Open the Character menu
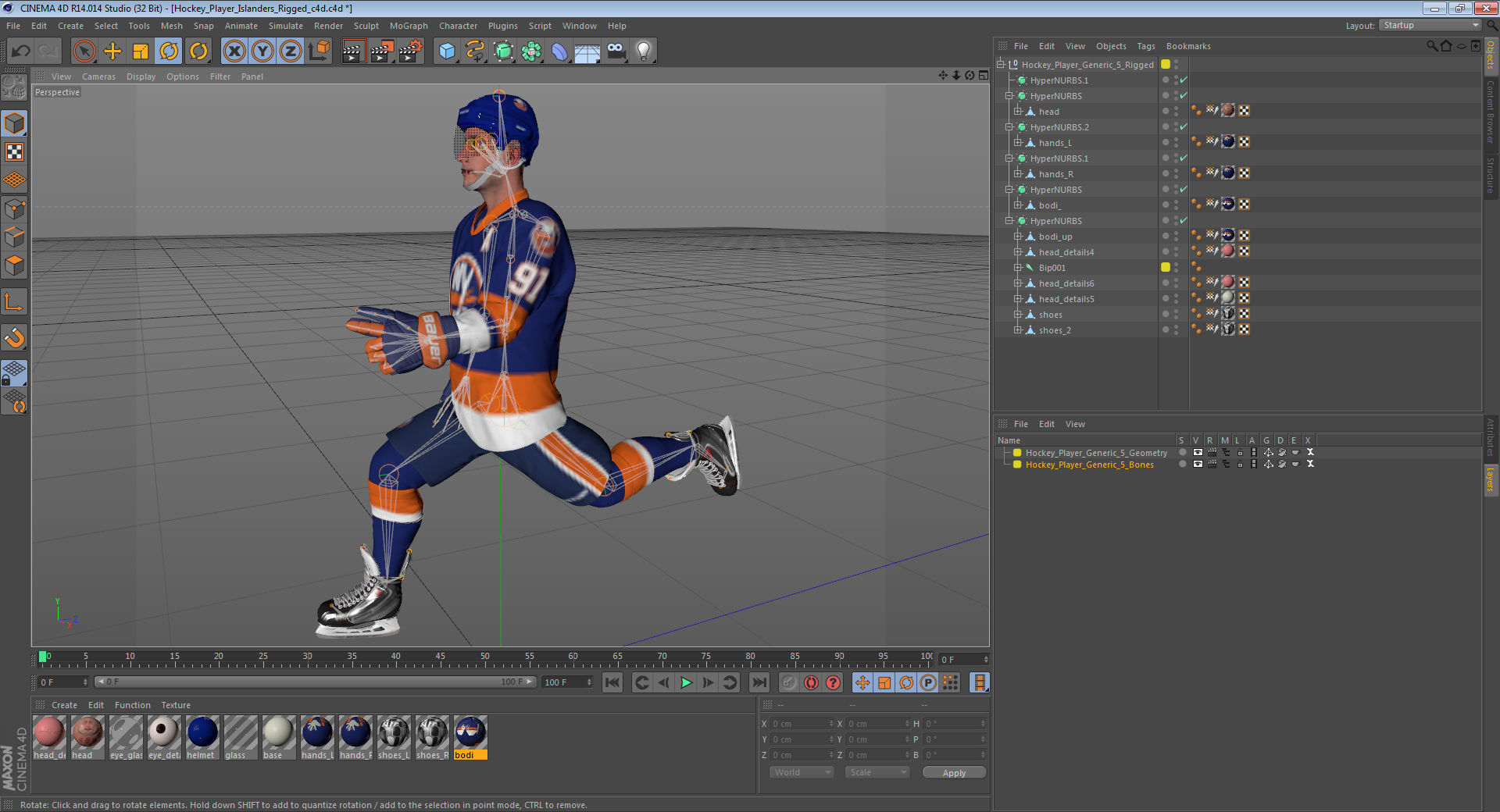This screenshot has width=1500, height=812. click(458, 26)
